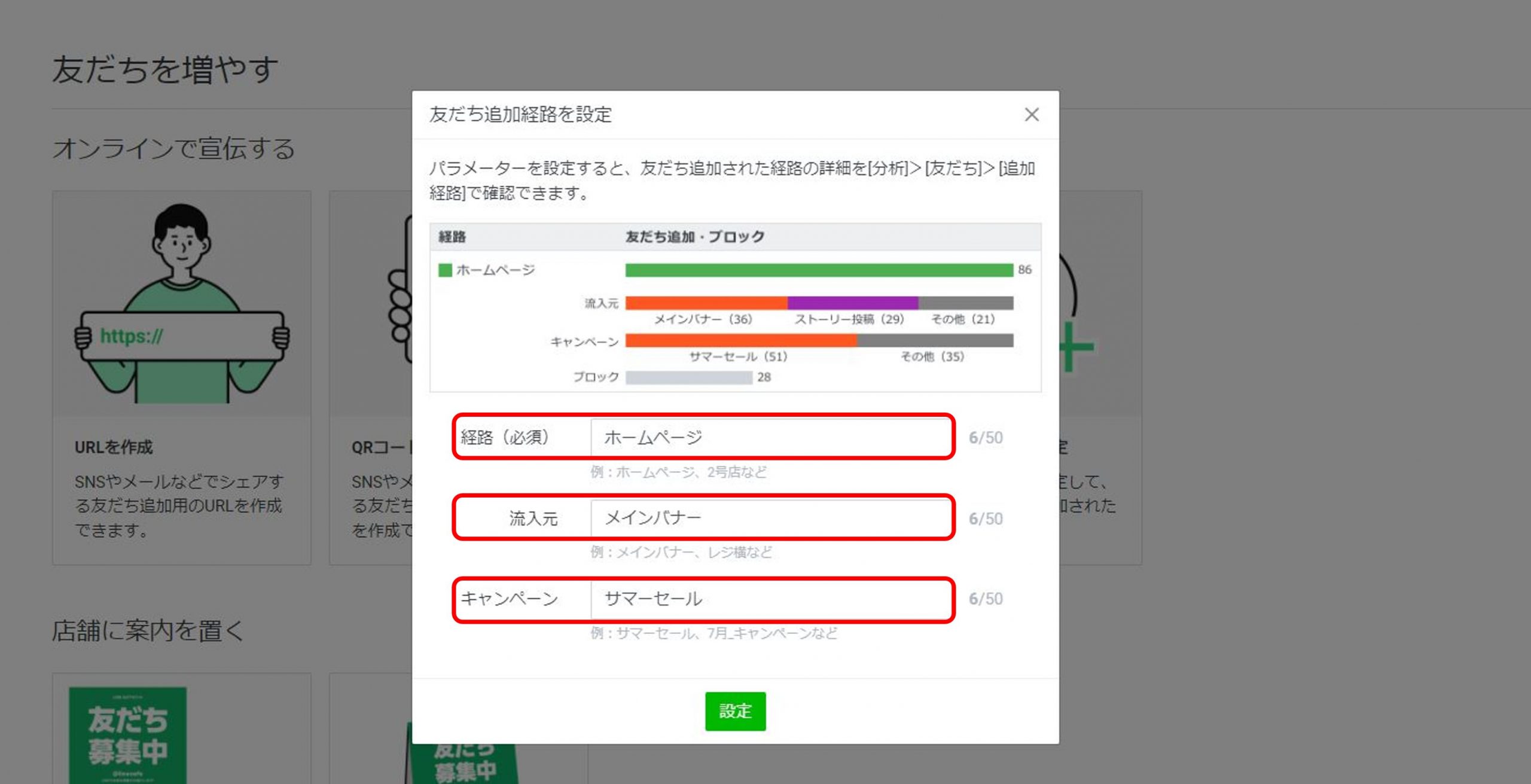Click the 6/50 counter beside 流入元 field
Viewport: 1531px width, 784px height.
pyautogui.click(x=986, y=518)
